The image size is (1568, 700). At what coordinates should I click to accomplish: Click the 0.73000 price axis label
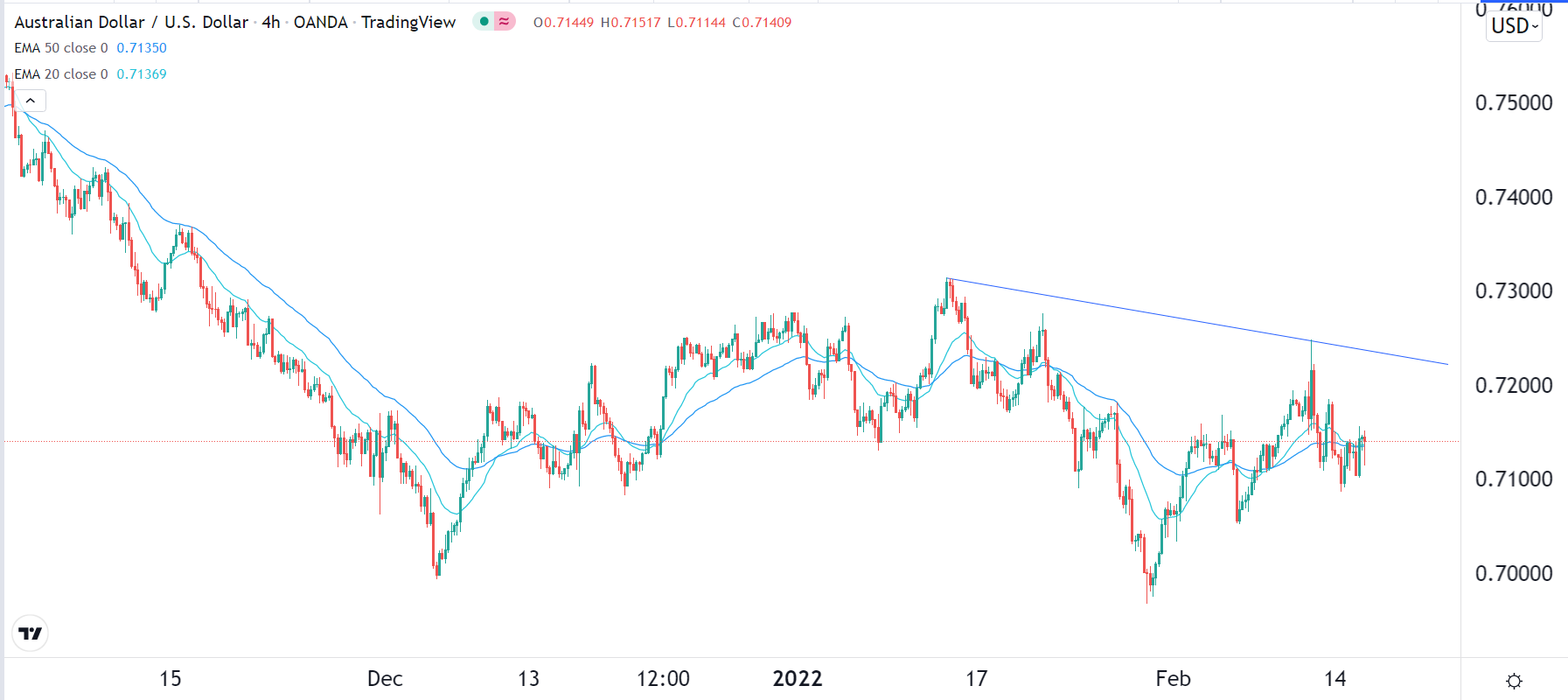[1514, 291]
